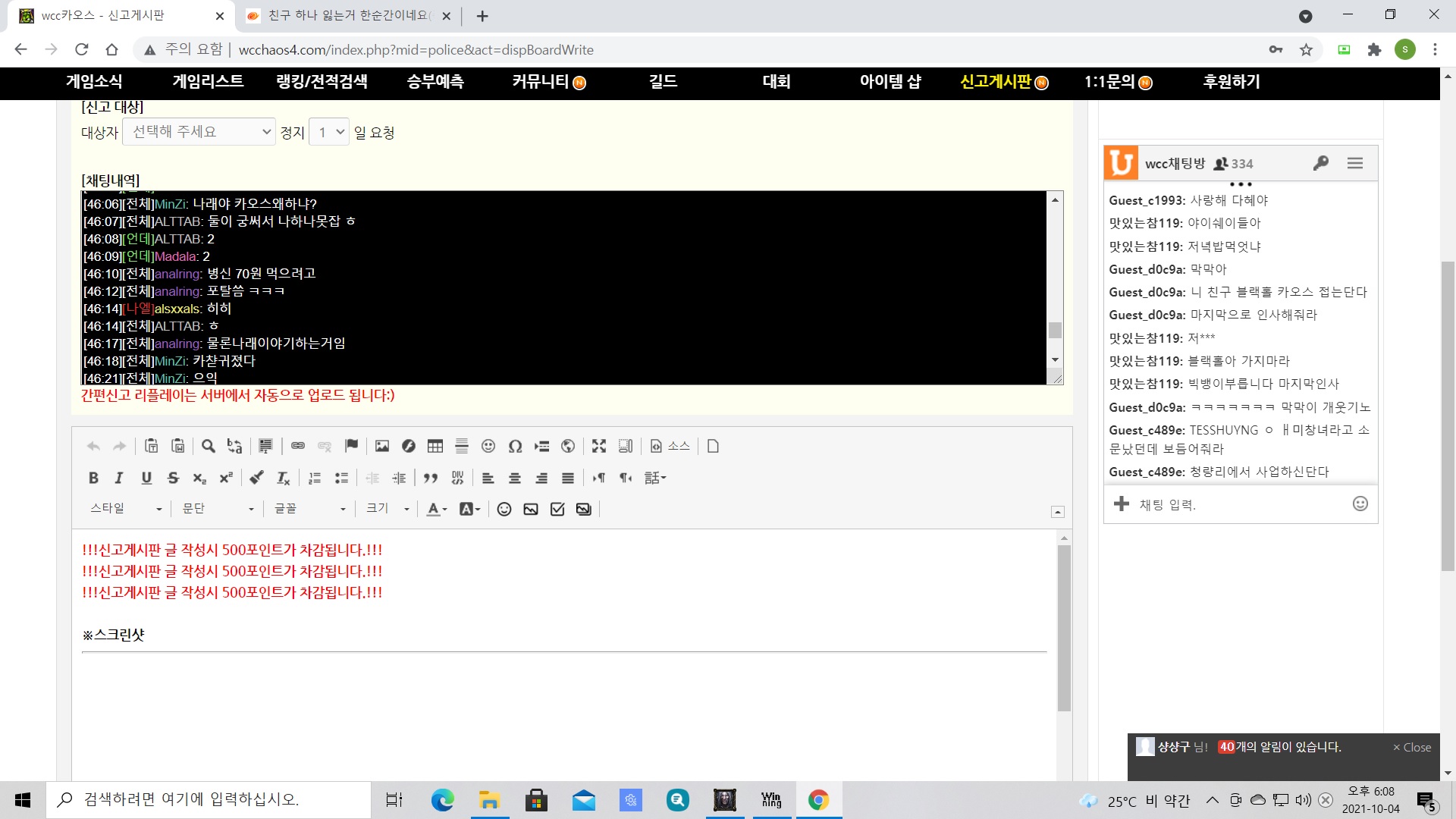Click the 40개의 알림 notification text
The width and height of the screenshot is (1456, 819).
pos(1279,747)
